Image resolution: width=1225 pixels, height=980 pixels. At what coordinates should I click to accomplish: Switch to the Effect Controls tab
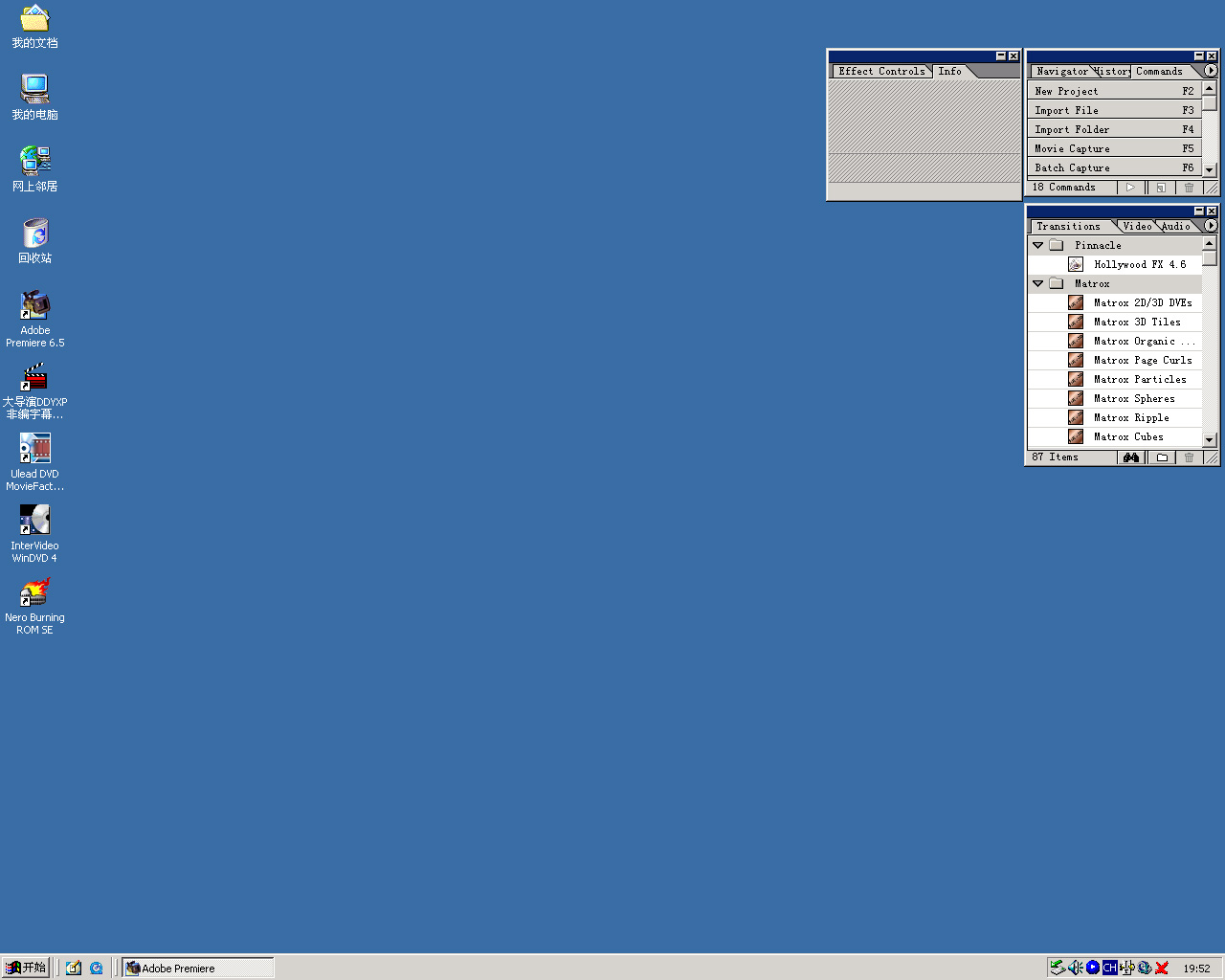[881, 71]
